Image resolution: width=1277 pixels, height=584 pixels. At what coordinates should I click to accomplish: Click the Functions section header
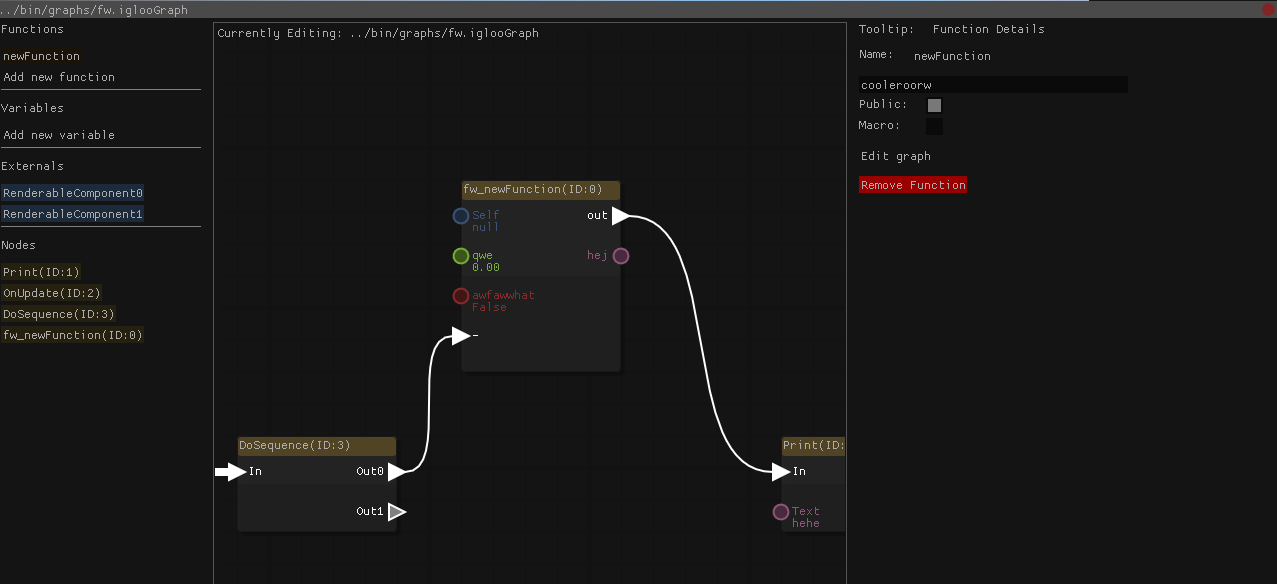point(32,29)
